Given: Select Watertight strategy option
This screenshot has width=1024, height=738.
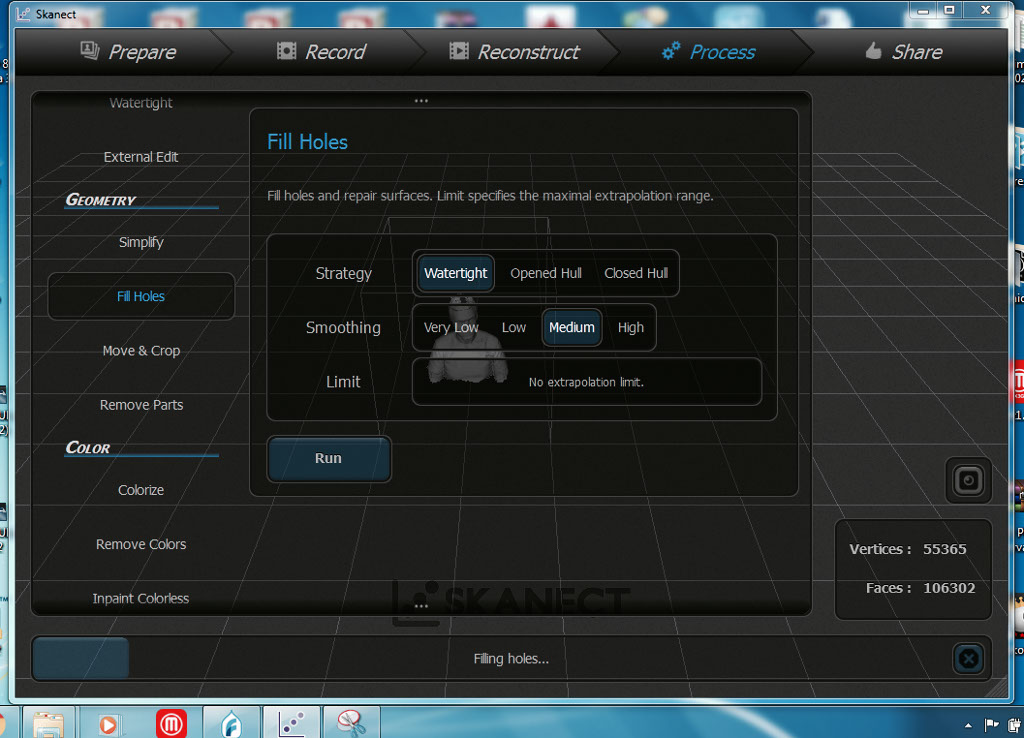Looking at the screenshot, I should 455,273.
